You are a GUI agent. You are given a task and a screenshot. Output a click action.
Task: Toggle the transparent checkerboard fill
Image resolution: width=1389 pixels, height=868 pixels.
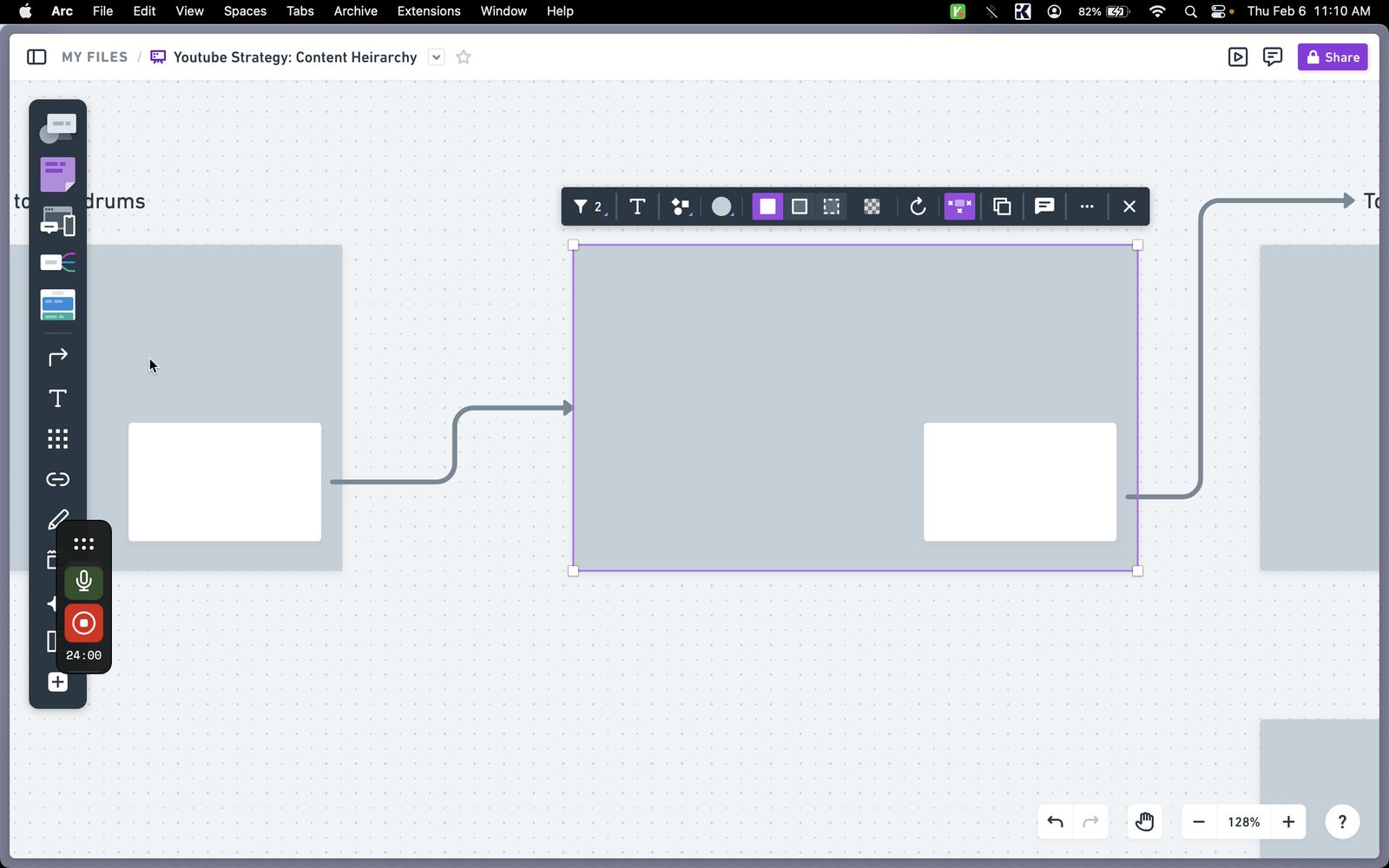[872, 207]
